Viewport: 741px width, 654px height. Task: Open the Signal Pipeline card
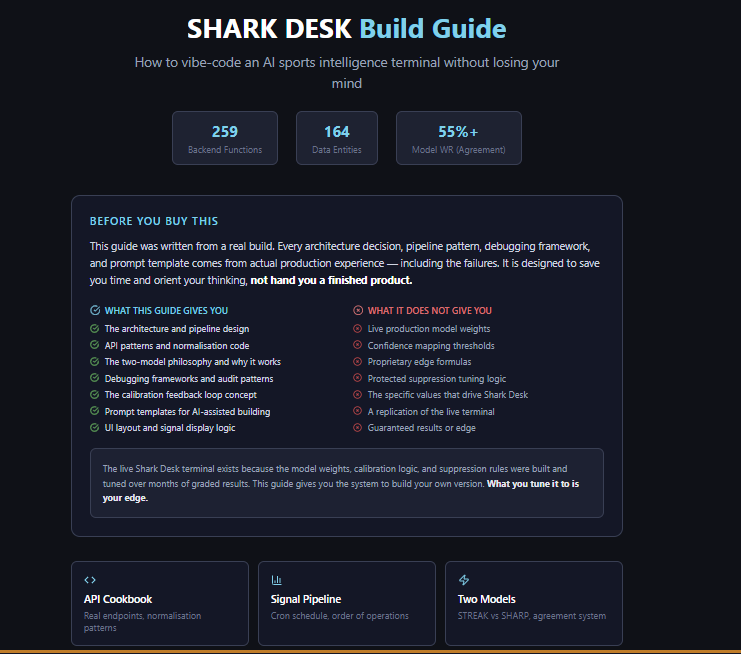347,603
